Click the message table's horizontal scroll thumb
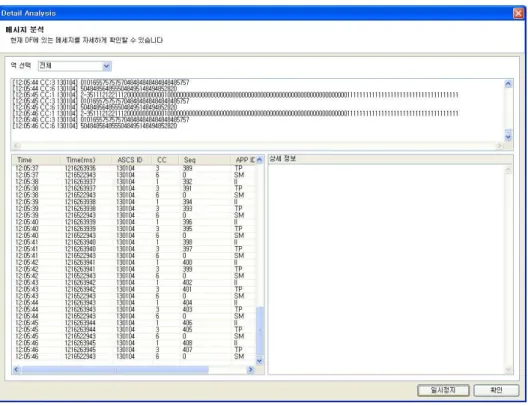Screen dimensions: 528x406 115,370
